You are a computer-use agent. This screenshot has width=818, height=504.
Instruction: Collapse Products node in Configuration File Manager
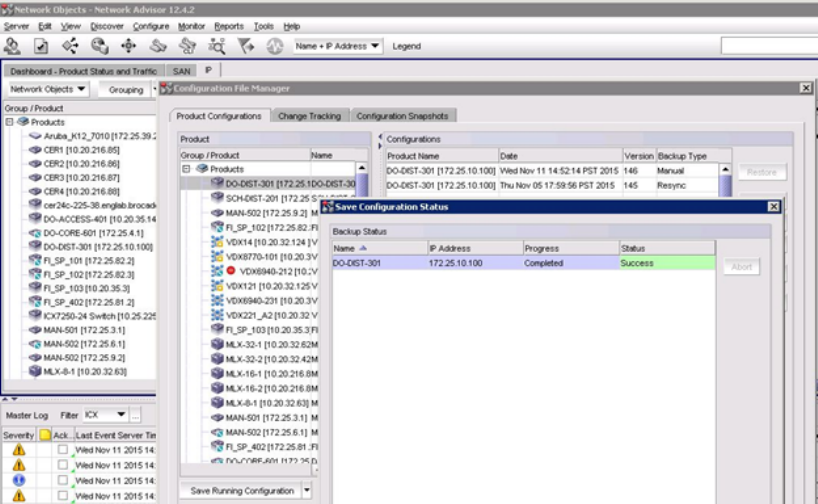(x=186, y=169)
